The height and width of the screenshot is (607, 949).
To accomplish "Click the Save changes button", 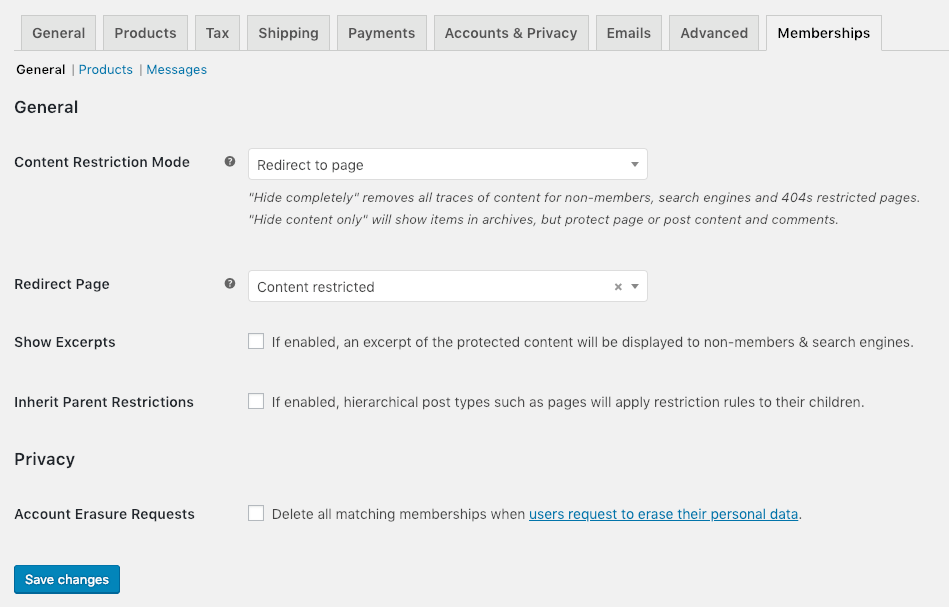I will (x=66, y=579).
